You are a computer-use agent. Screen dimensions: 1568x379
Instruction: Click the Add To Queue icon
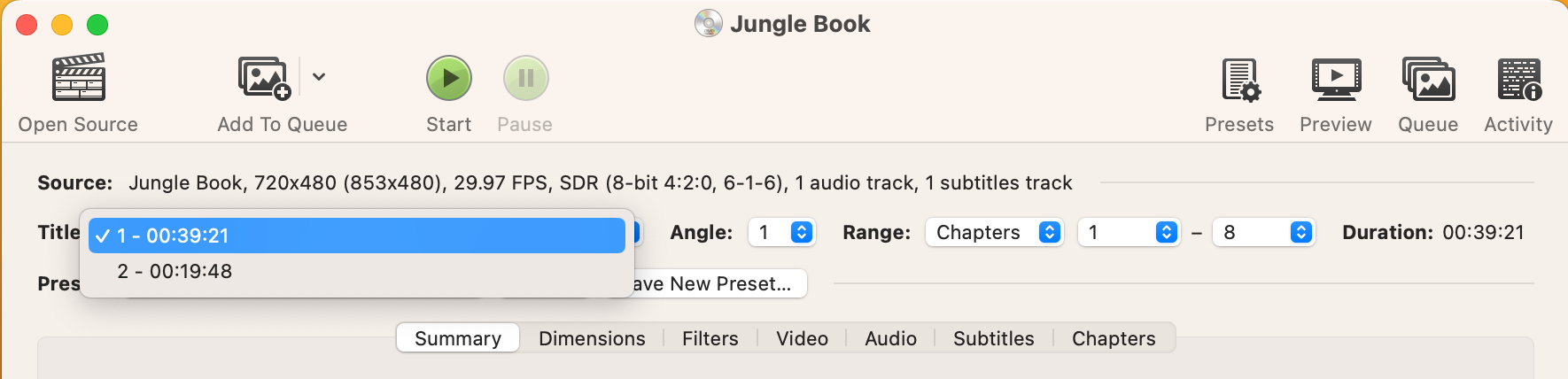[x=264, y=78]
